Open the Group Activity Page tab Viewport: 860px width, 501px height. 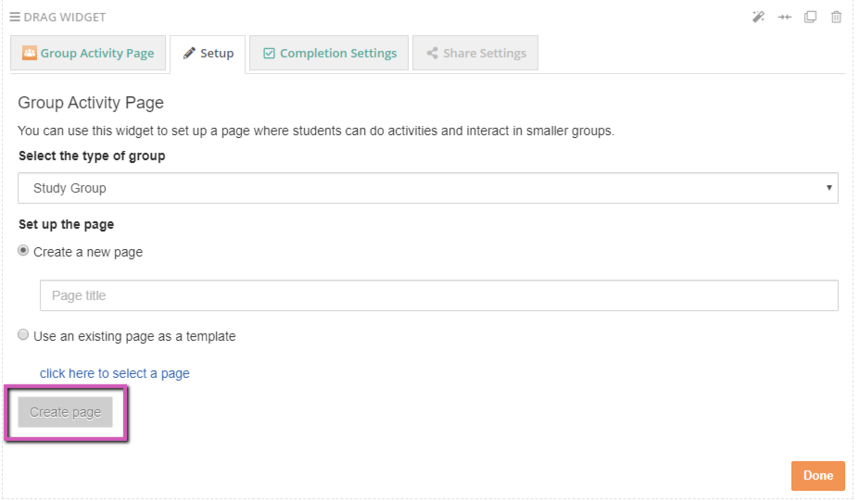88,53
